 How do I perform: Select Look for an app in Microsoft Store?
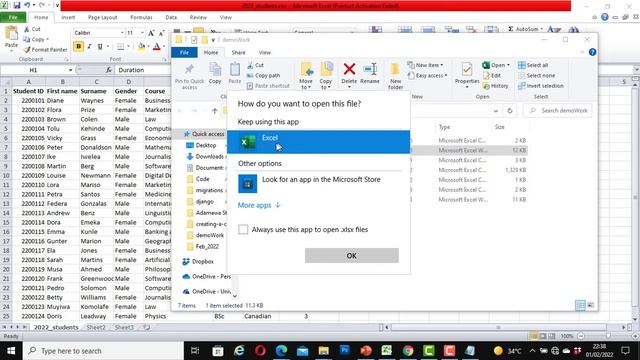[x=318, y=183]
